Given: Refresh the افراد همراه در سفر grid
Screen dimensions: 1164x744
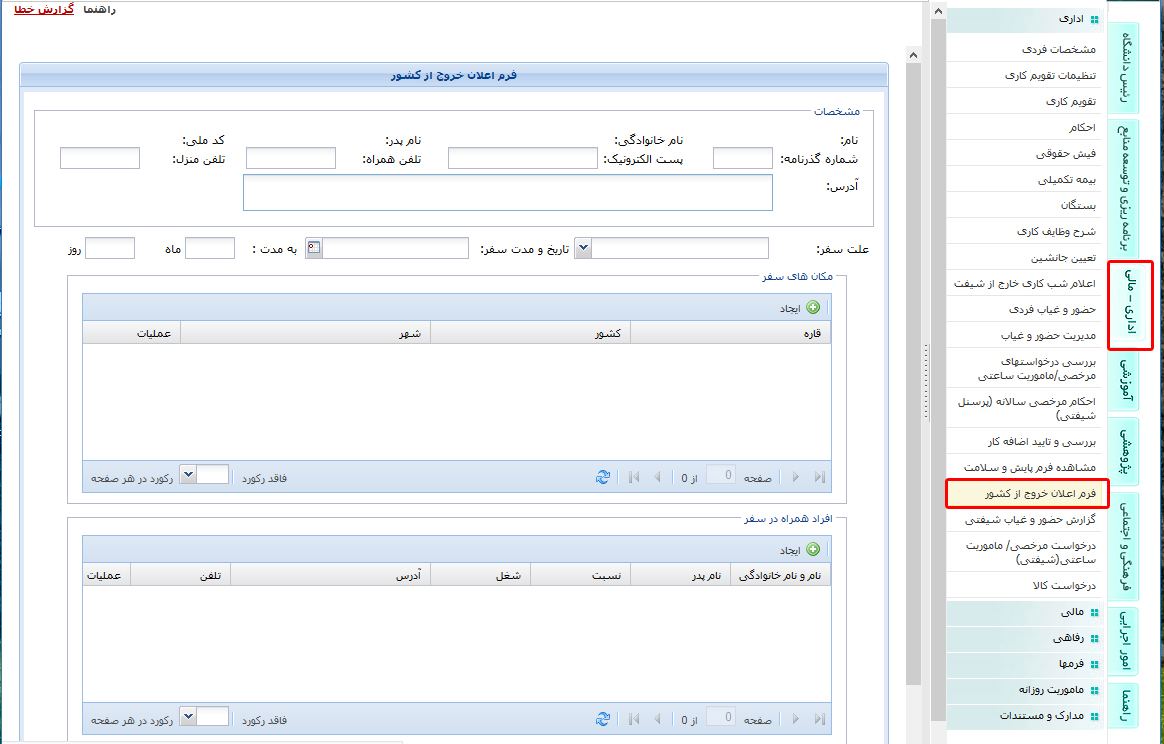Looking at the screenshot, I should click(x=603, y=719).
